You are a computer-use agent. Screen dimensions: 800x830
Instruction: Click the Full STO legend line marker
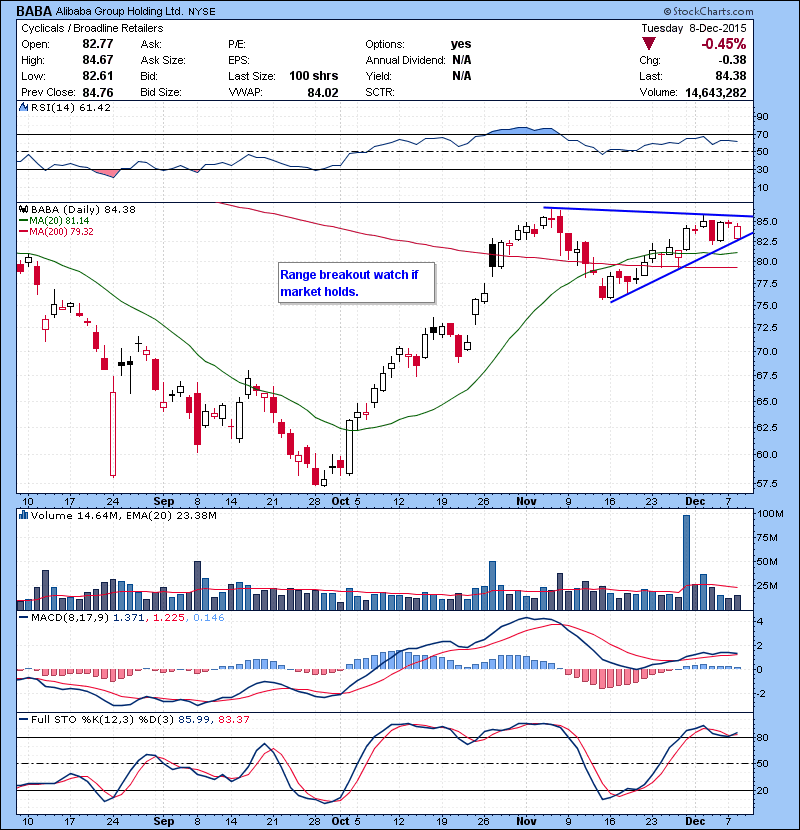click(x=23, y=720)
